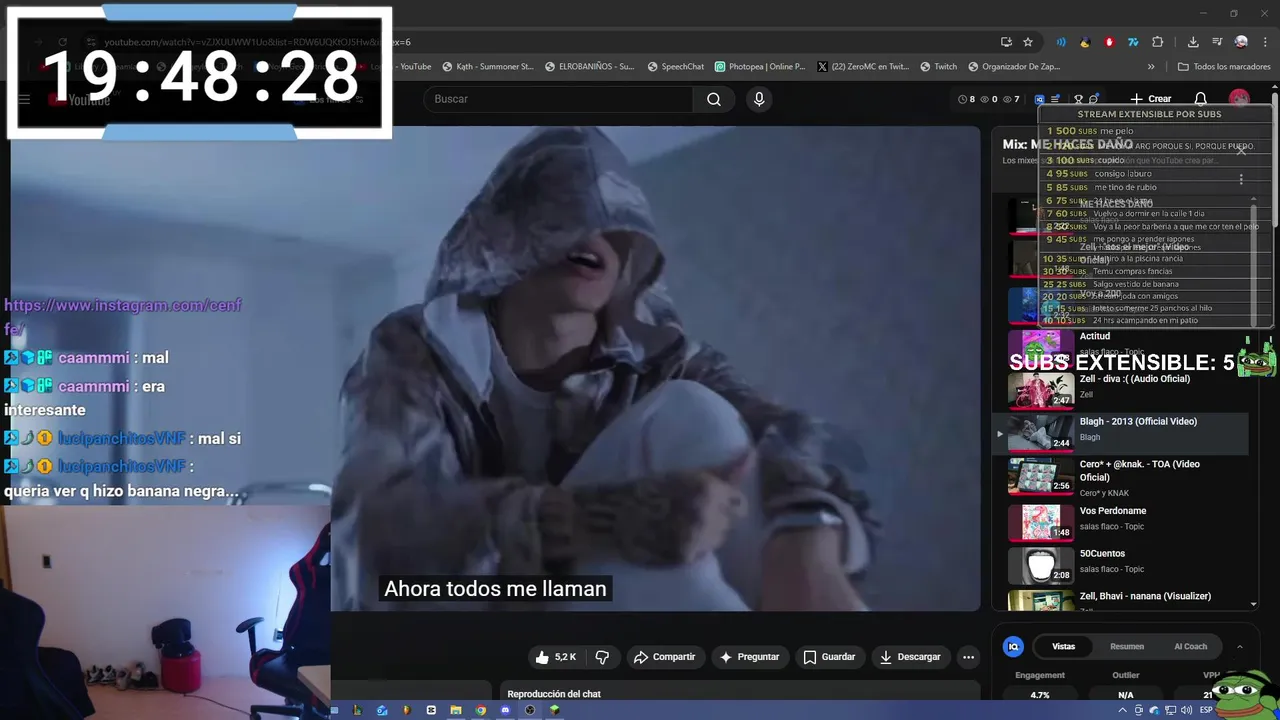Open the 7TV extension icon

pyautogui.click(x=1133, y=42)
